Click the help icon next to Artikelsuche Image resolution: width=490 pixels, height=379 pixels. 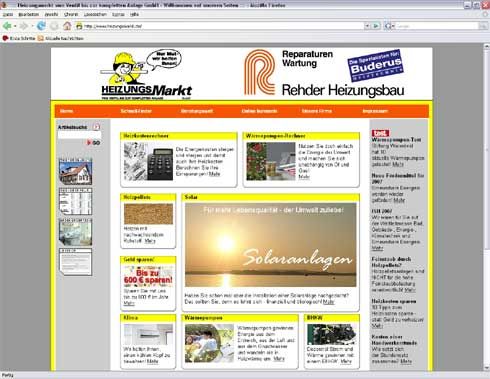pyautogui.click(x=97, y=127)
